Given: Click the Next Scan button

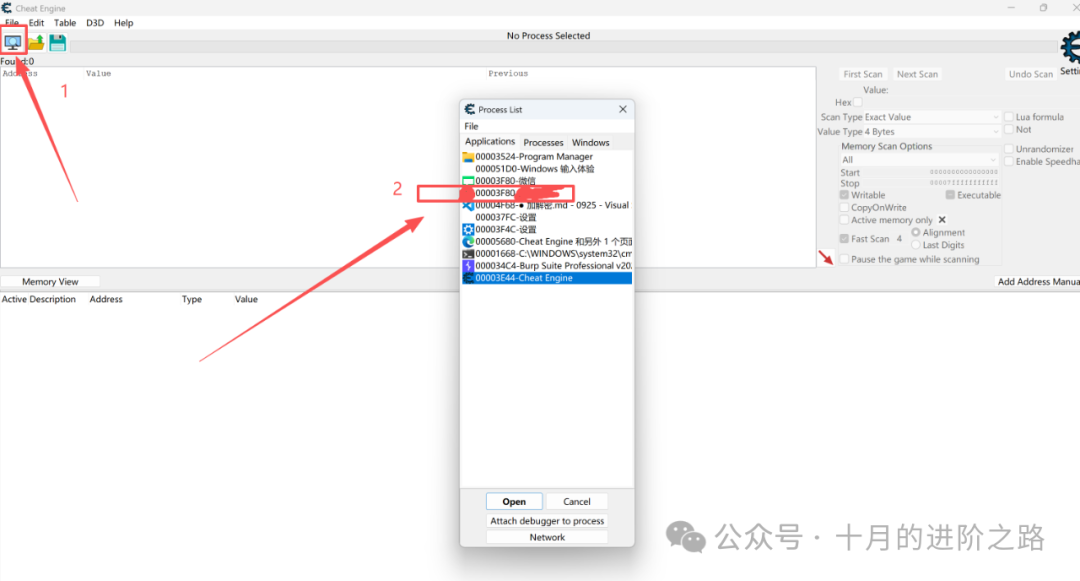Looking at the screenshot, I should tap(917, 74).
